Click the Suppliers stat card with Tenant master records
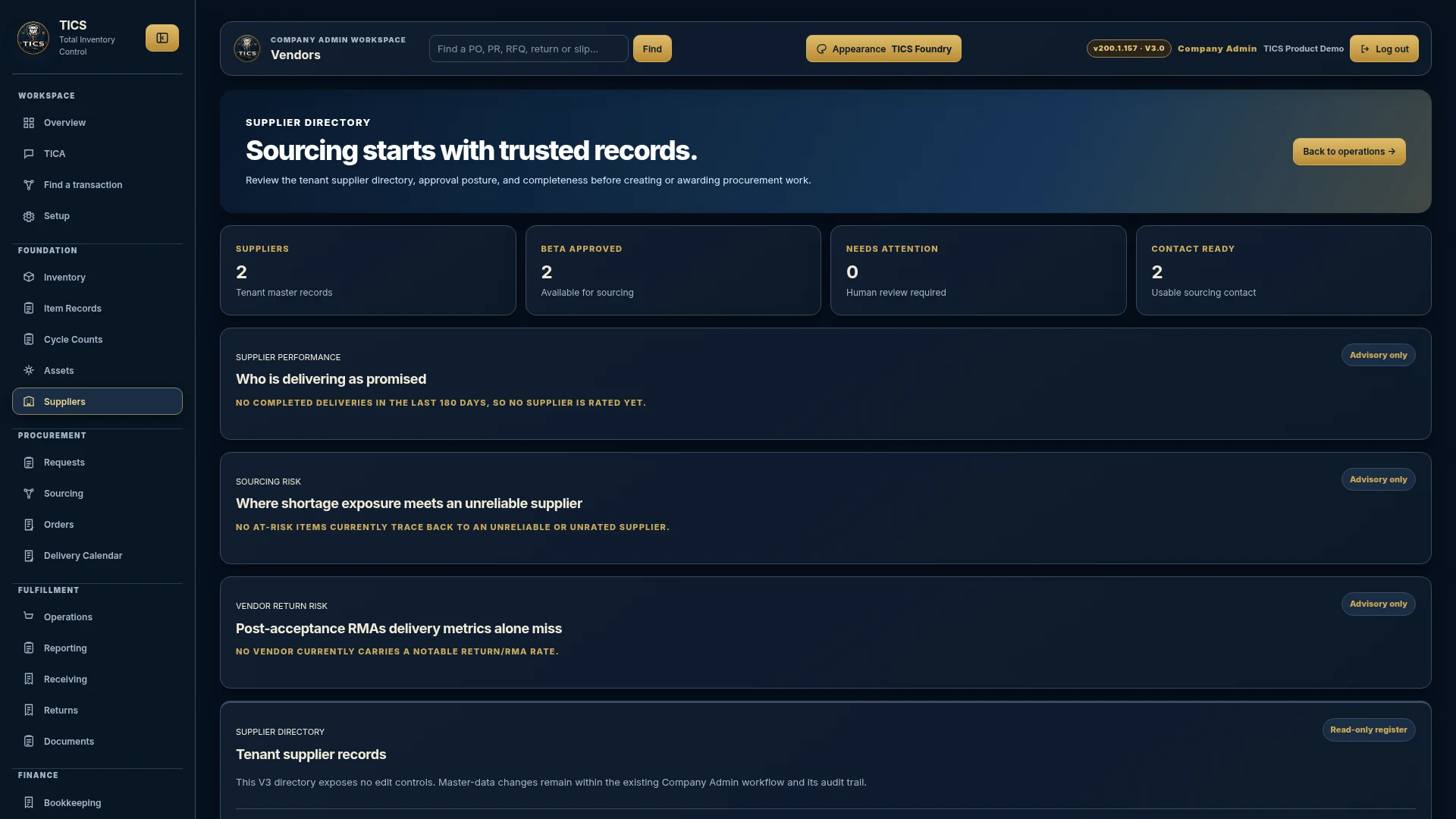Screen dimensions: 1456x819 pyautogui.click(x=368, y=270)
